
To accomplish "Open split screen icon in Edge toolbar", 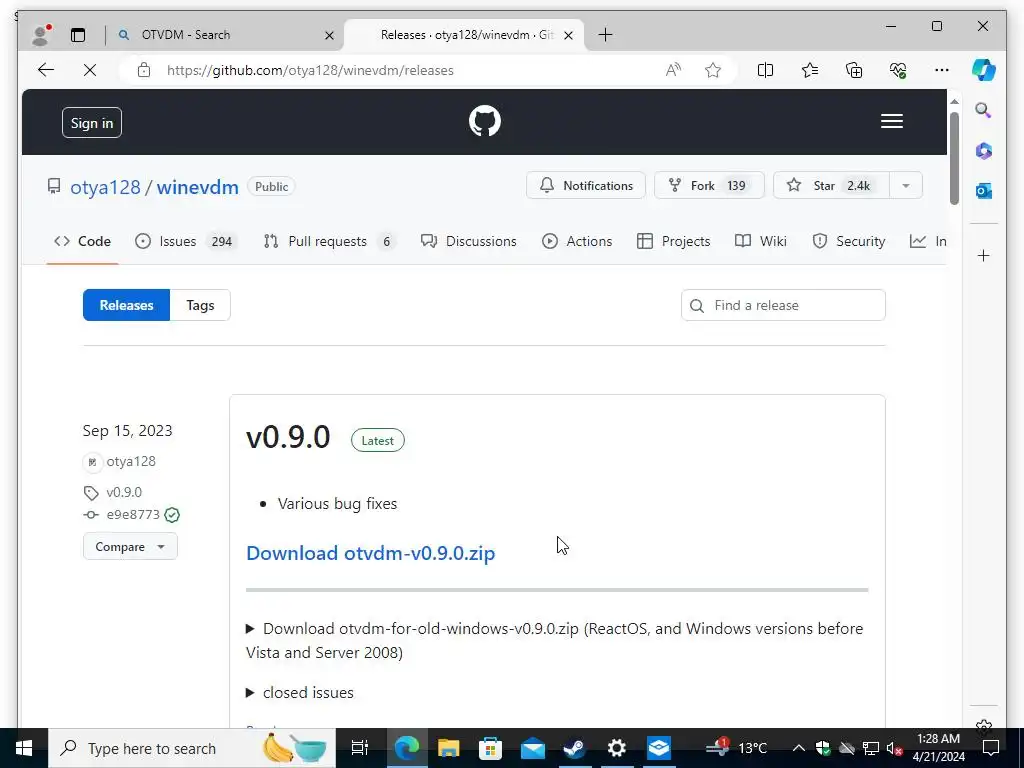I will tap(765, 70).
